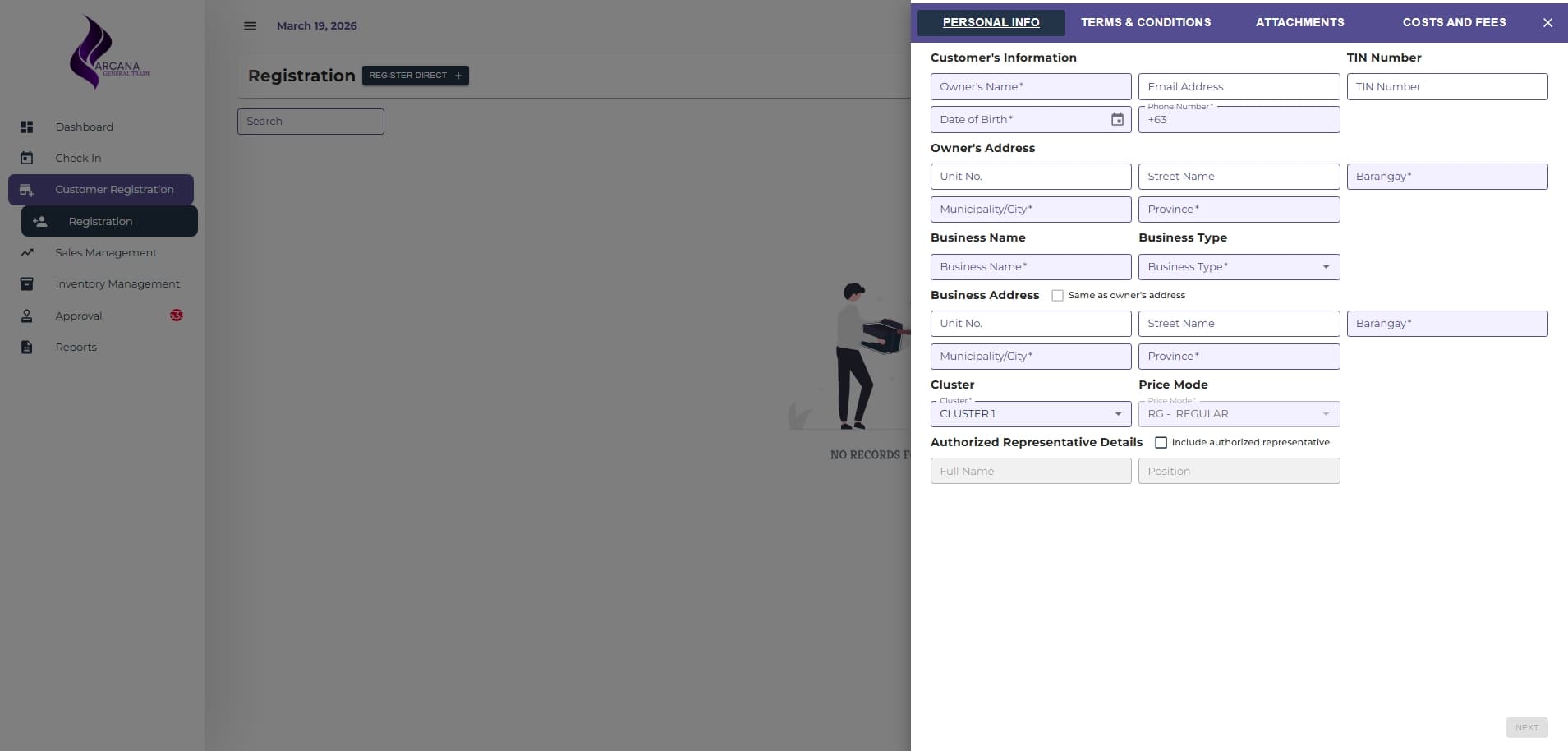Check Include authorized representative
Image resolution: width=1568 pixels, height=751 pixels.
(1161, 442)
